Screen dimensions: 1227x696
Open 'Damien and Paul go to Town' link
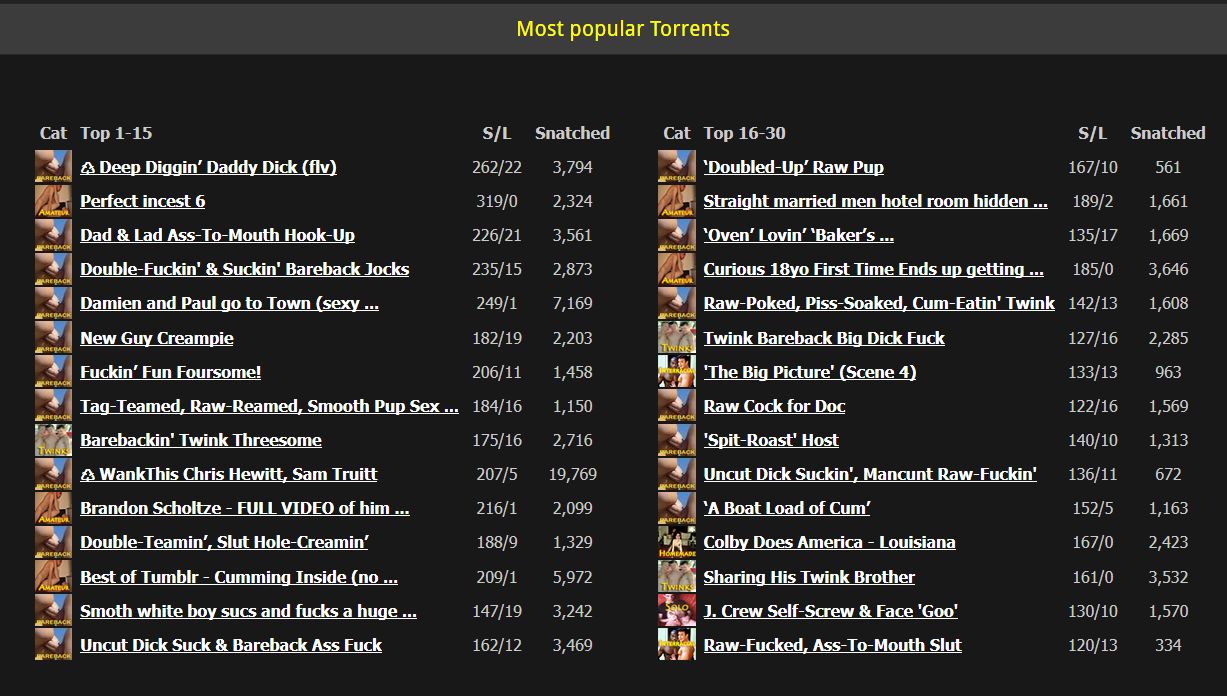[x=229, y=303]
